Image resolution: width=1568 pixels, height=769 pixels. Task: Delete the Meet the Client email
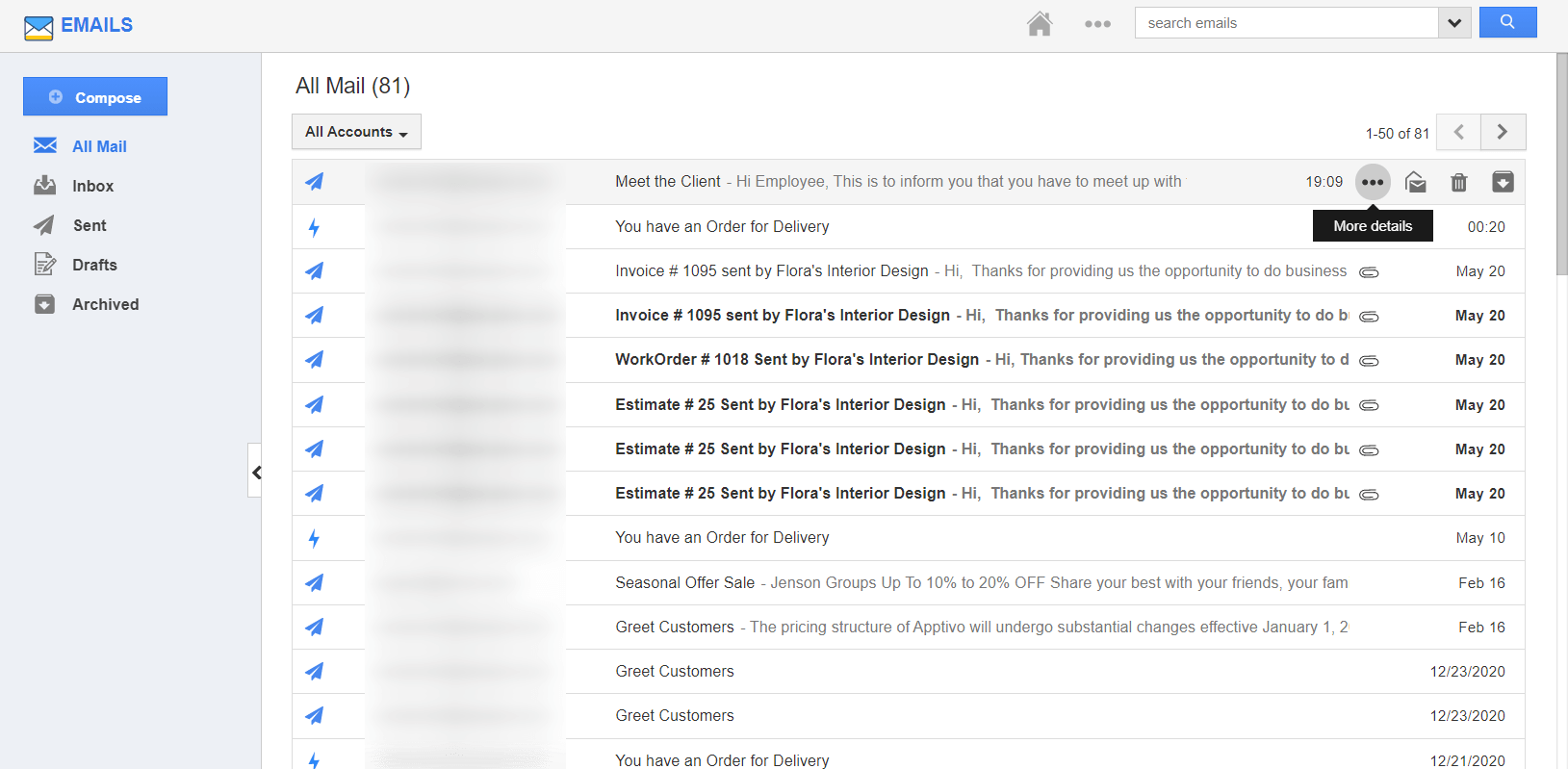[x=1459, y=182]
